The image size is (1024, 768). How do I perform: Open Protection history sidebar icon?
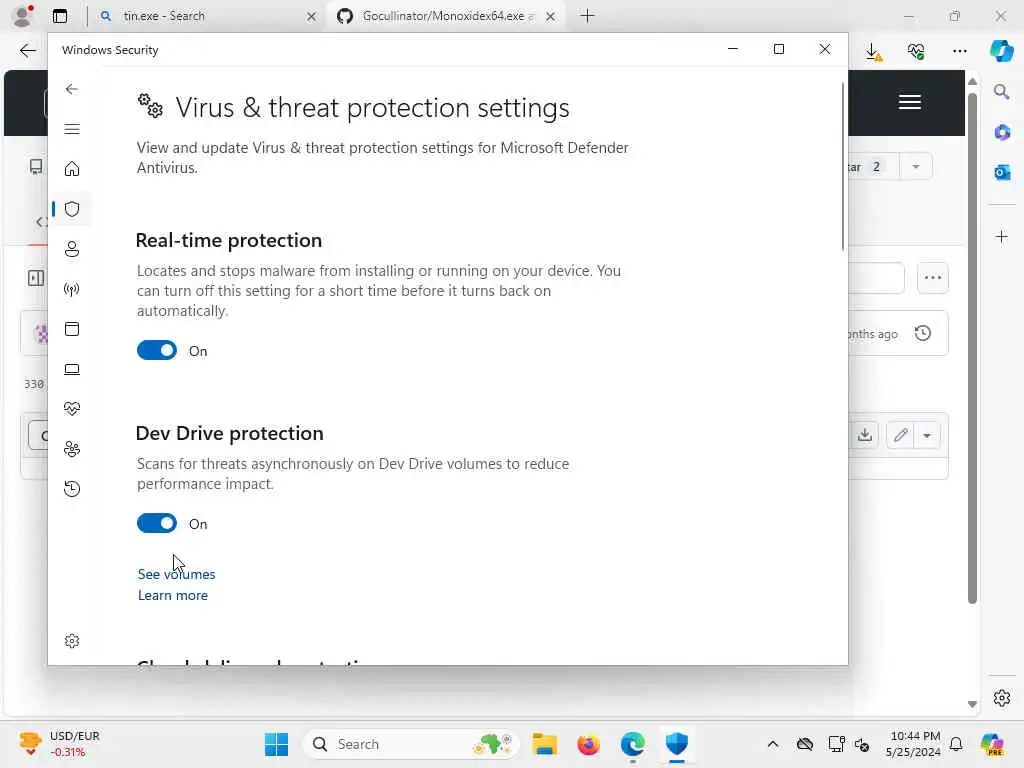(x=72, y=488)
